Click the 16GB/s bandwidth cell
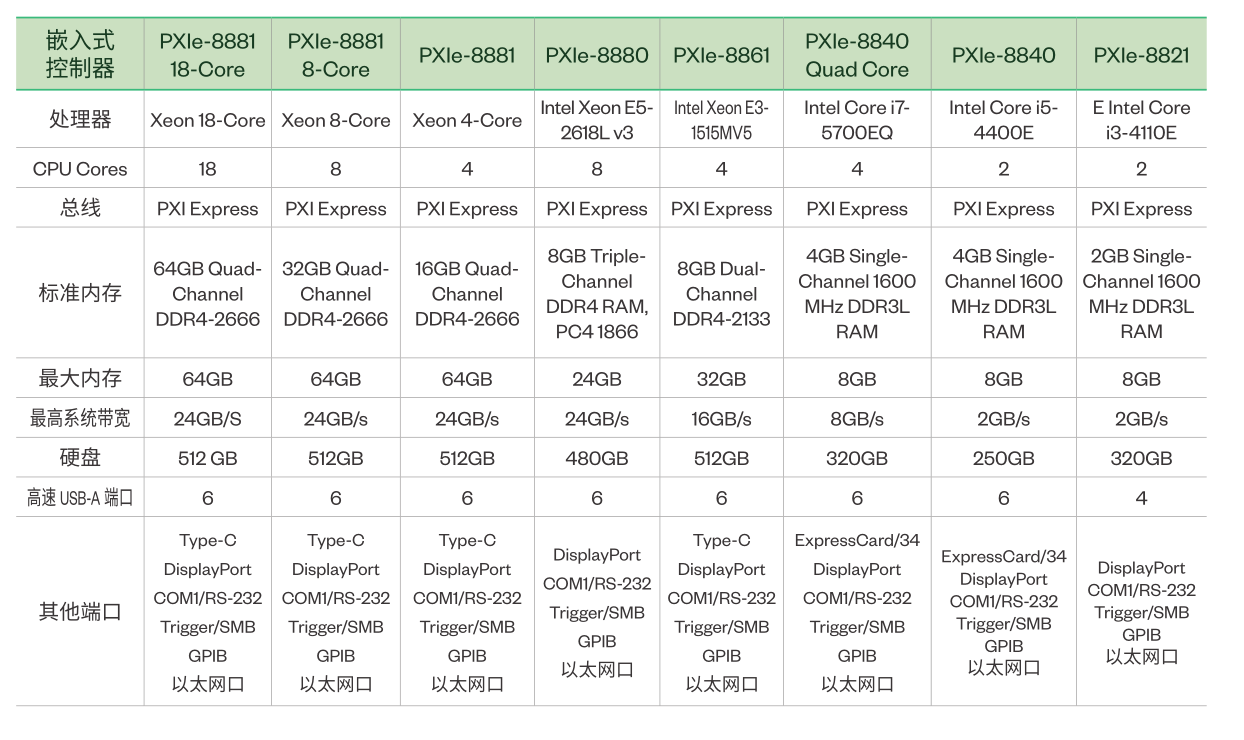The height and width of the screenshot is (740, 1244). pos(722,419)
